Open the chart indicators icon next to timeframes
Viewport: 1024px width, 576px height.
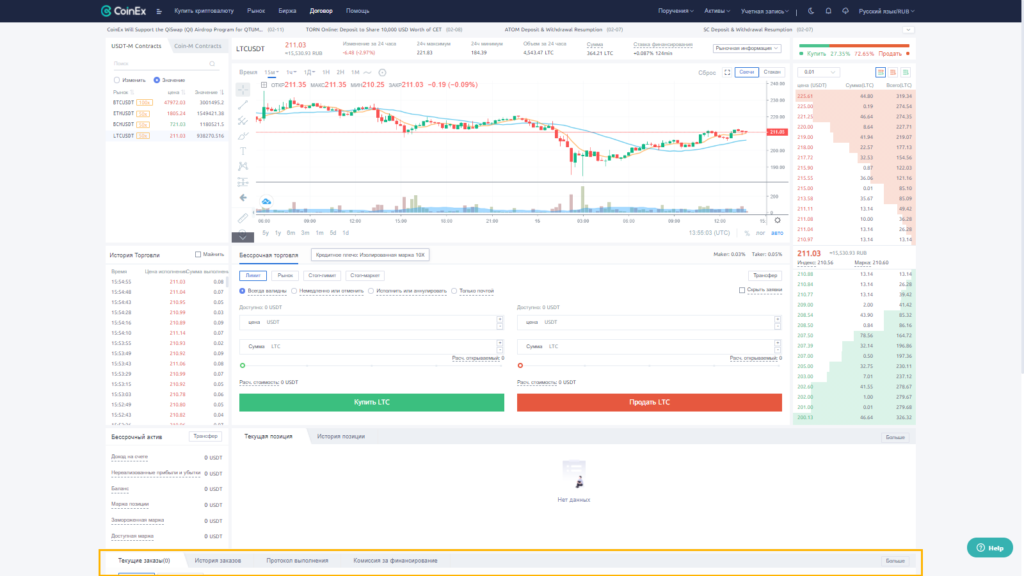coord(382,72)
